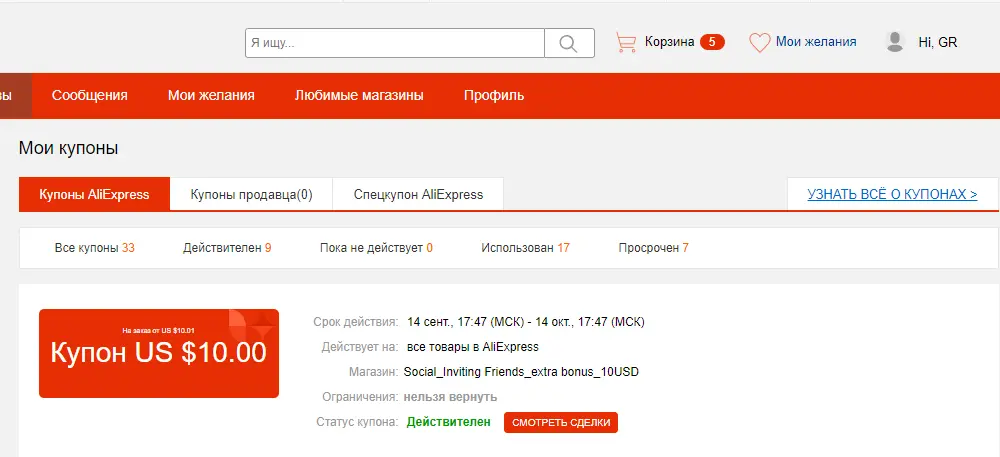Screen dimensions: 1000x457
Task: Switch to 'Спецкупон AliExpress' tab
Action: coord(418,194)
